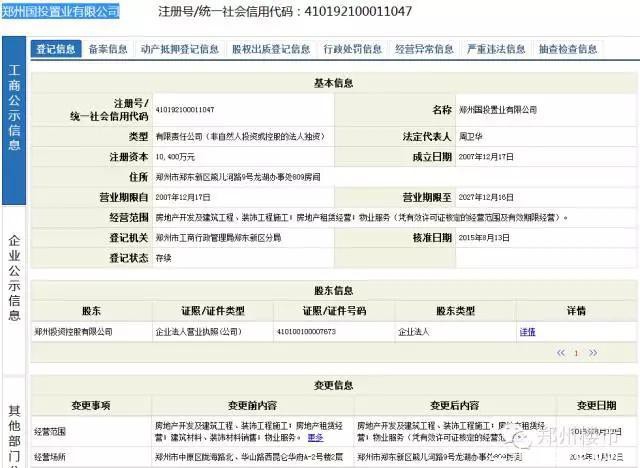Screen dimensions: 640x468
Task: Click 经营场所 row in change table
Action: click(333, 457)
